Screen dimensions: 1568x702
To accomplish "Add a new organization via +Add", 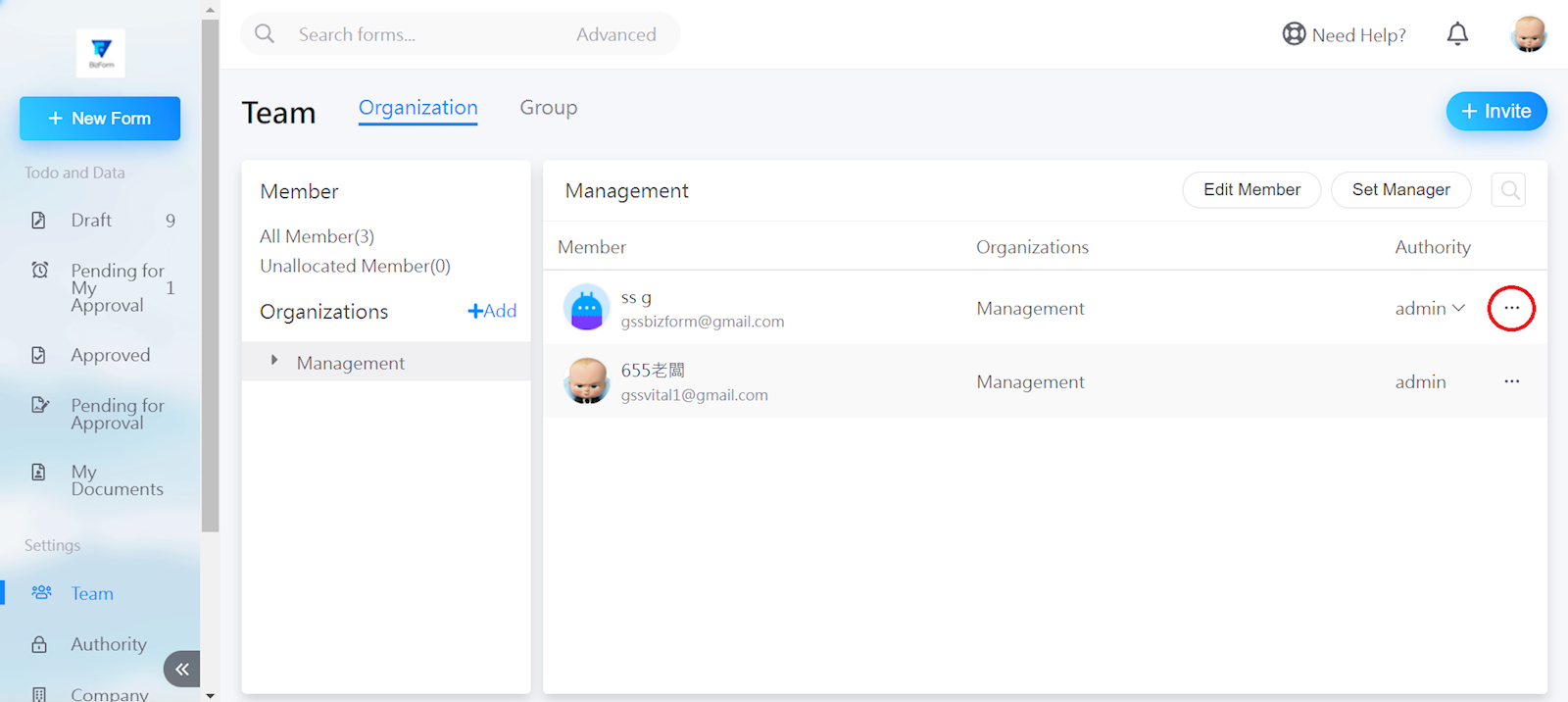I will [x=492, y=311].
